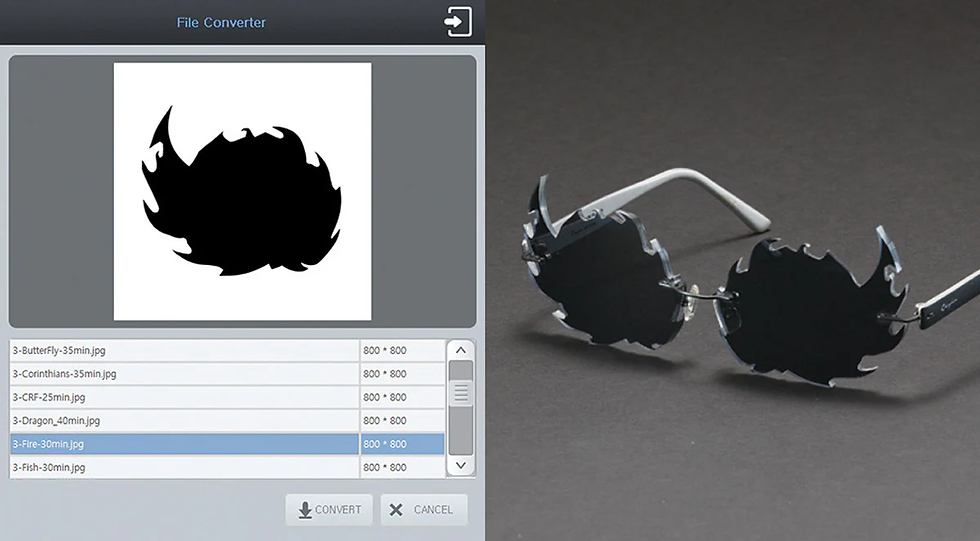Select the 3-CRF-25min.jpg file row
Image resolution: width=980 pixels, height=541 pixels.
point(228,397)
